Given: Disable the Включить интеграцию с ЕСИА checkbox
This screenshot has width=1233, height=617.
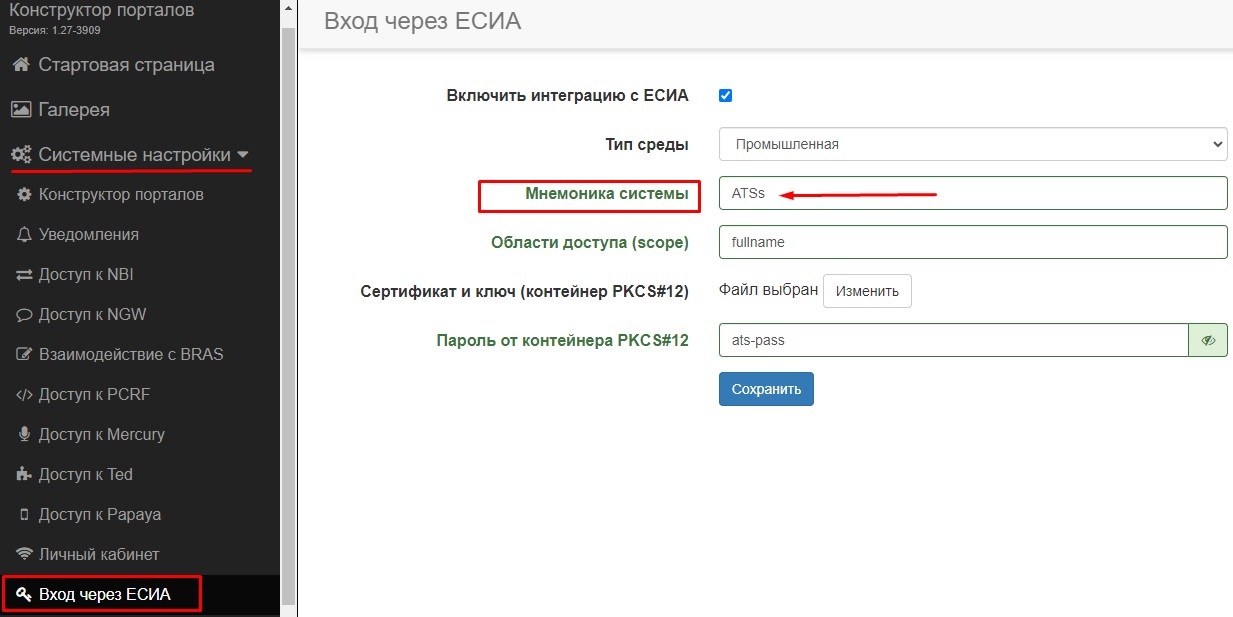Looking at the screenshot, I should (x=726, y=96).
